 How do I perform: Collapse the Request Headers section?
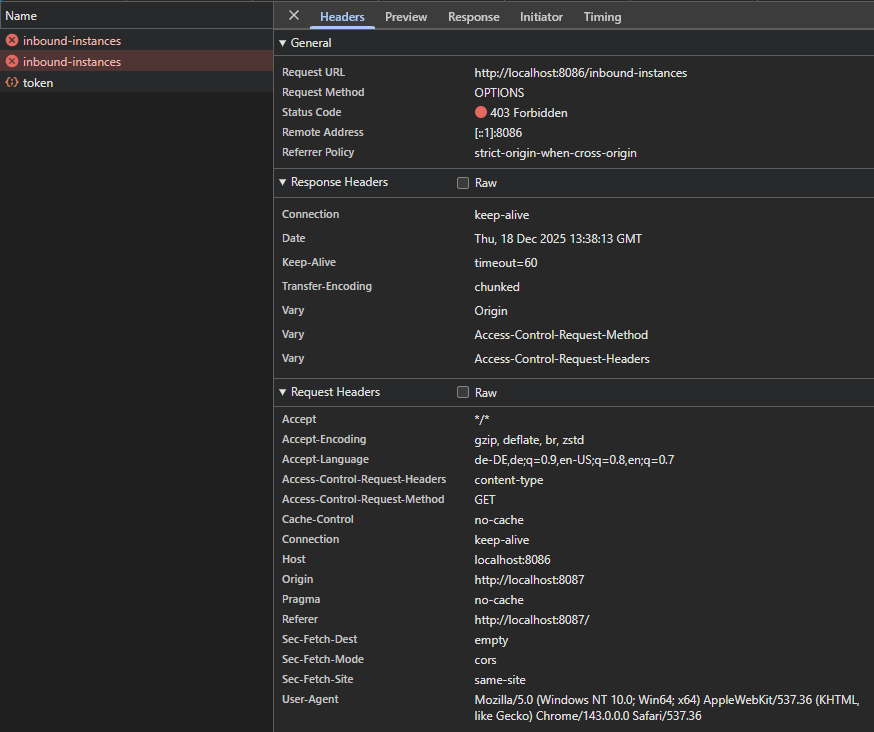283,393
